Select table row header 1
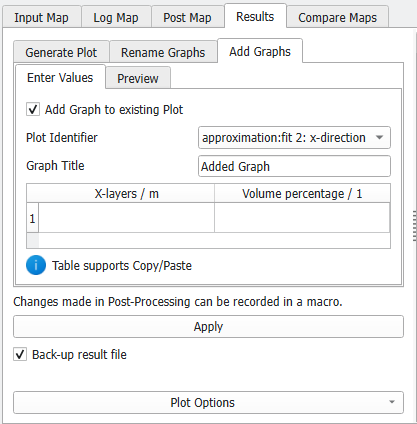The image size is (417, 424). point(32,218)
